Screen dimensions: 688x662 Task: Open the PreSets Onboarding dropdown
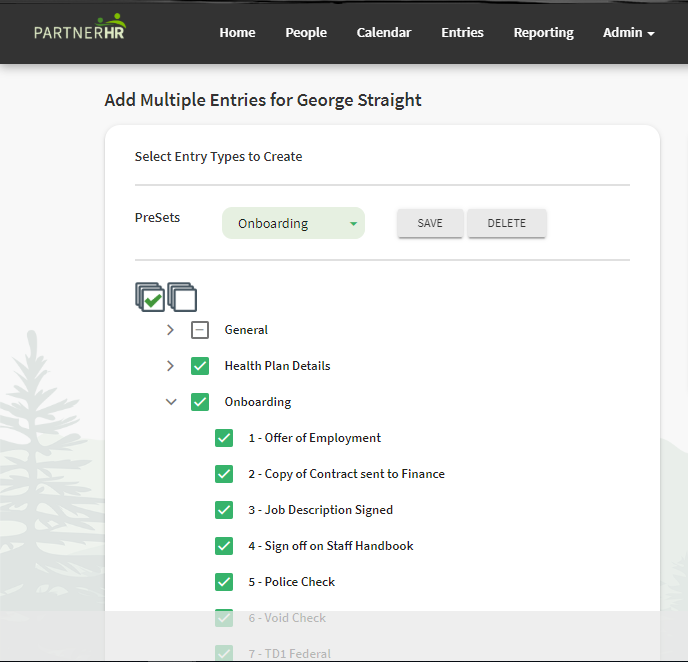[x=293, y=223]
